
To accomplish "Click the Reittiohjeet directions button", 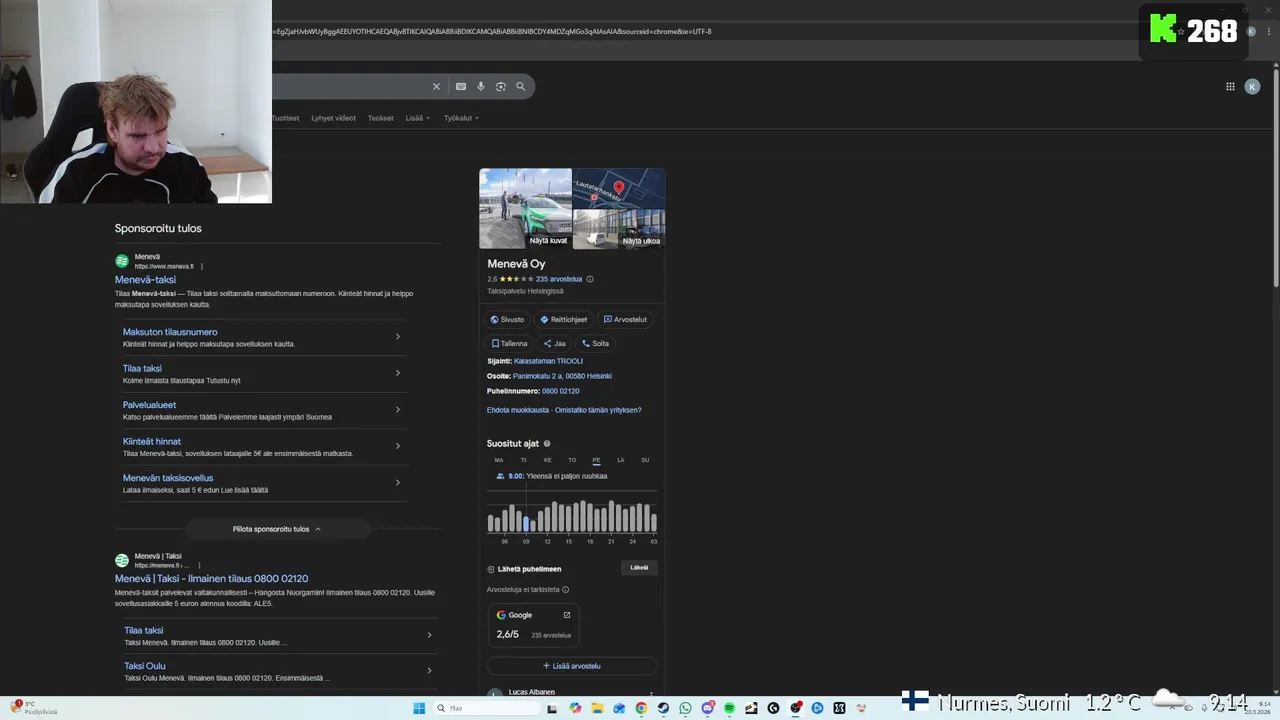I will [564, 319].
